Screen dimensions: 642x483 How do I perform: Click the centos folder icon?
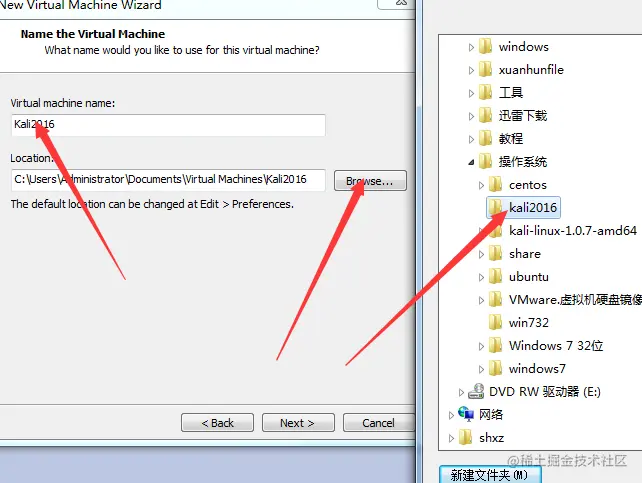pos(495,185)
